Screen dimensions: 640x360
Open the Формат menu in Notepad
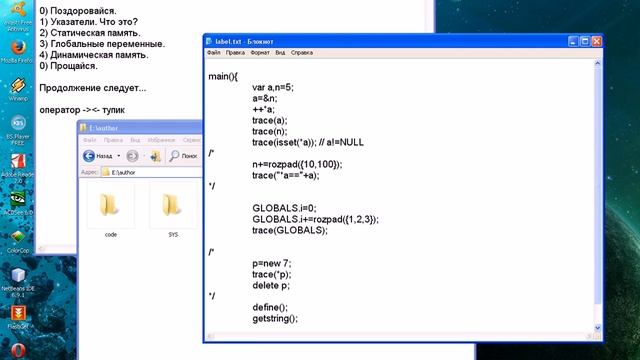pos(260,53)
